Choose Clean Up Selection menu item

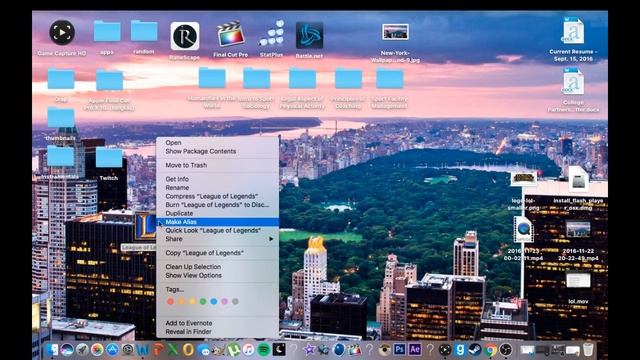coord(218,267)
